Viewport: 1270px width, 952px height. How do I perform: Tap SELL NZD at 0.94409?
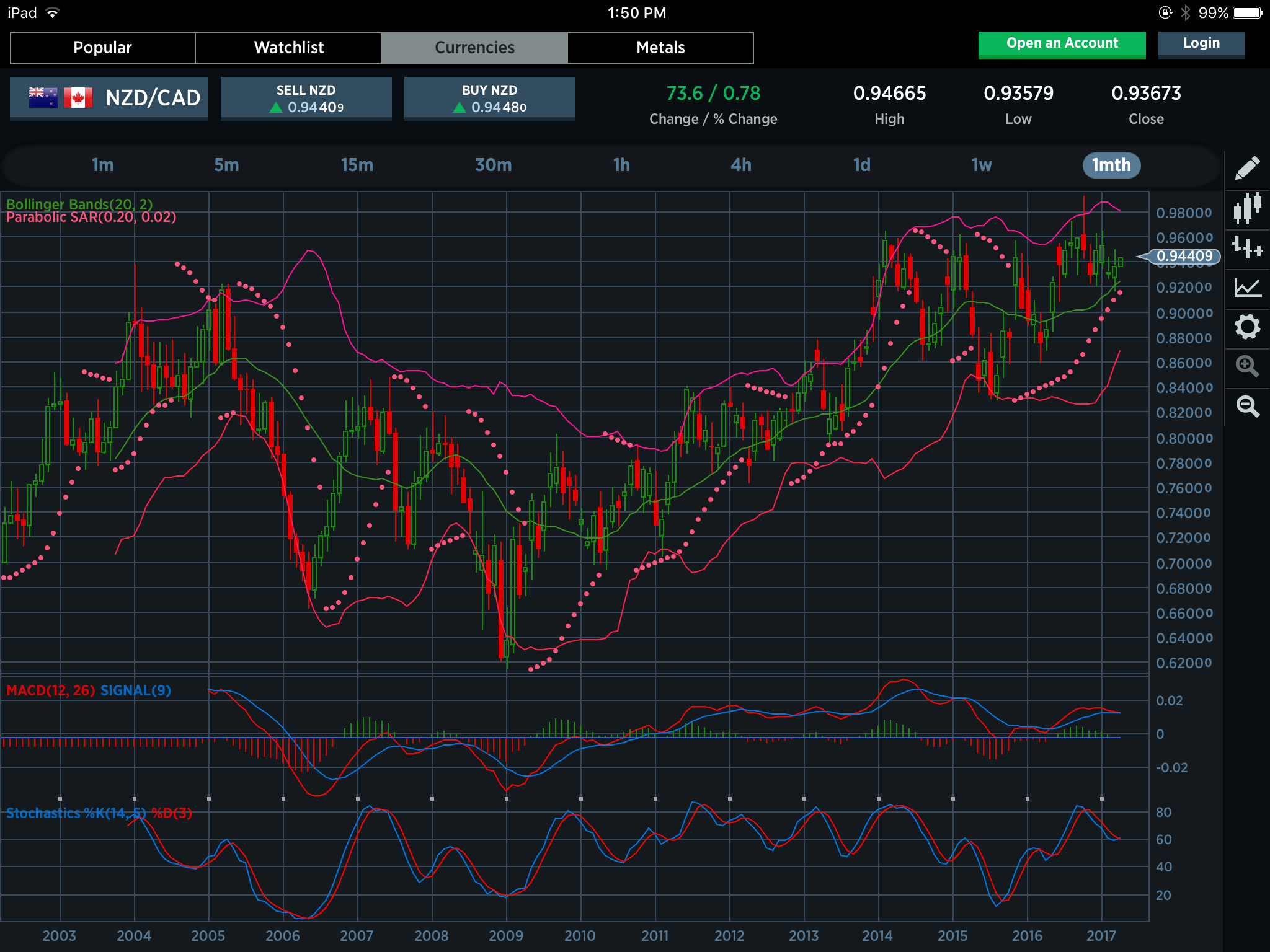click(306, 99)
